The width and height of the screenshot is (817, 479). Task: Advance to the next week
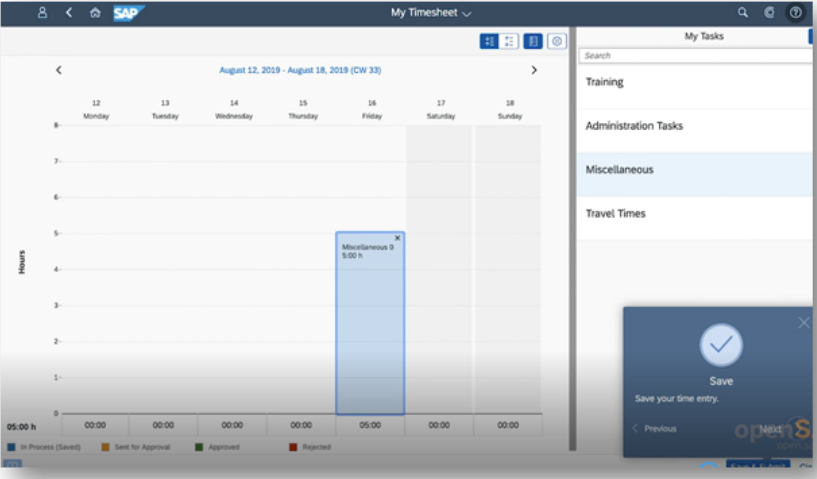[534, 70]
